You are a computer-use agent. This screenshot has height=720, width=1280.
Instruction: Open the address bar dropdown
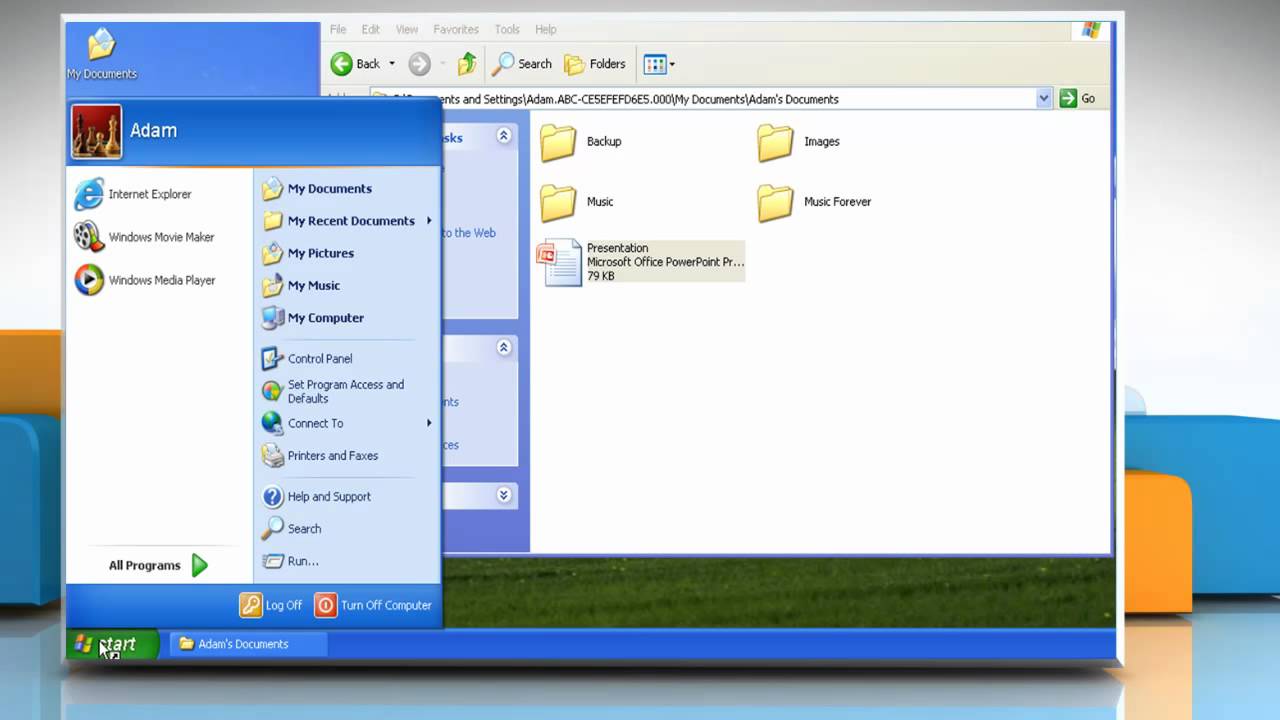click(1044, 97)
